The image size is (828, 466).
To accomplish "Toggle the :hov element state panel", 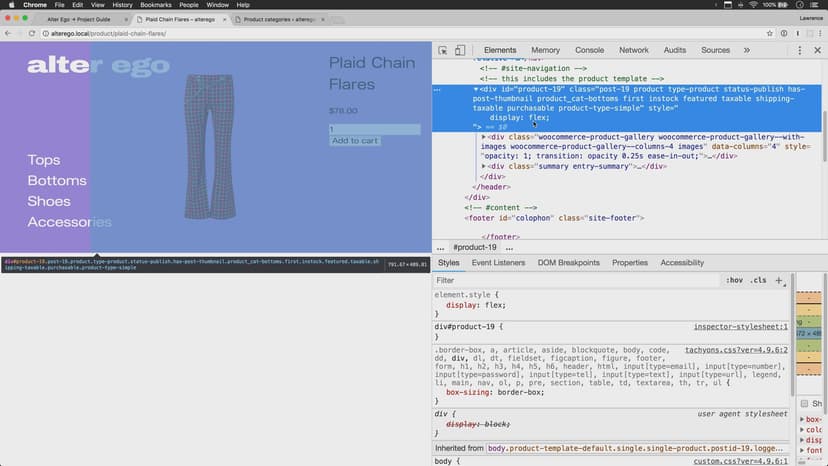I will click(735, 281).
